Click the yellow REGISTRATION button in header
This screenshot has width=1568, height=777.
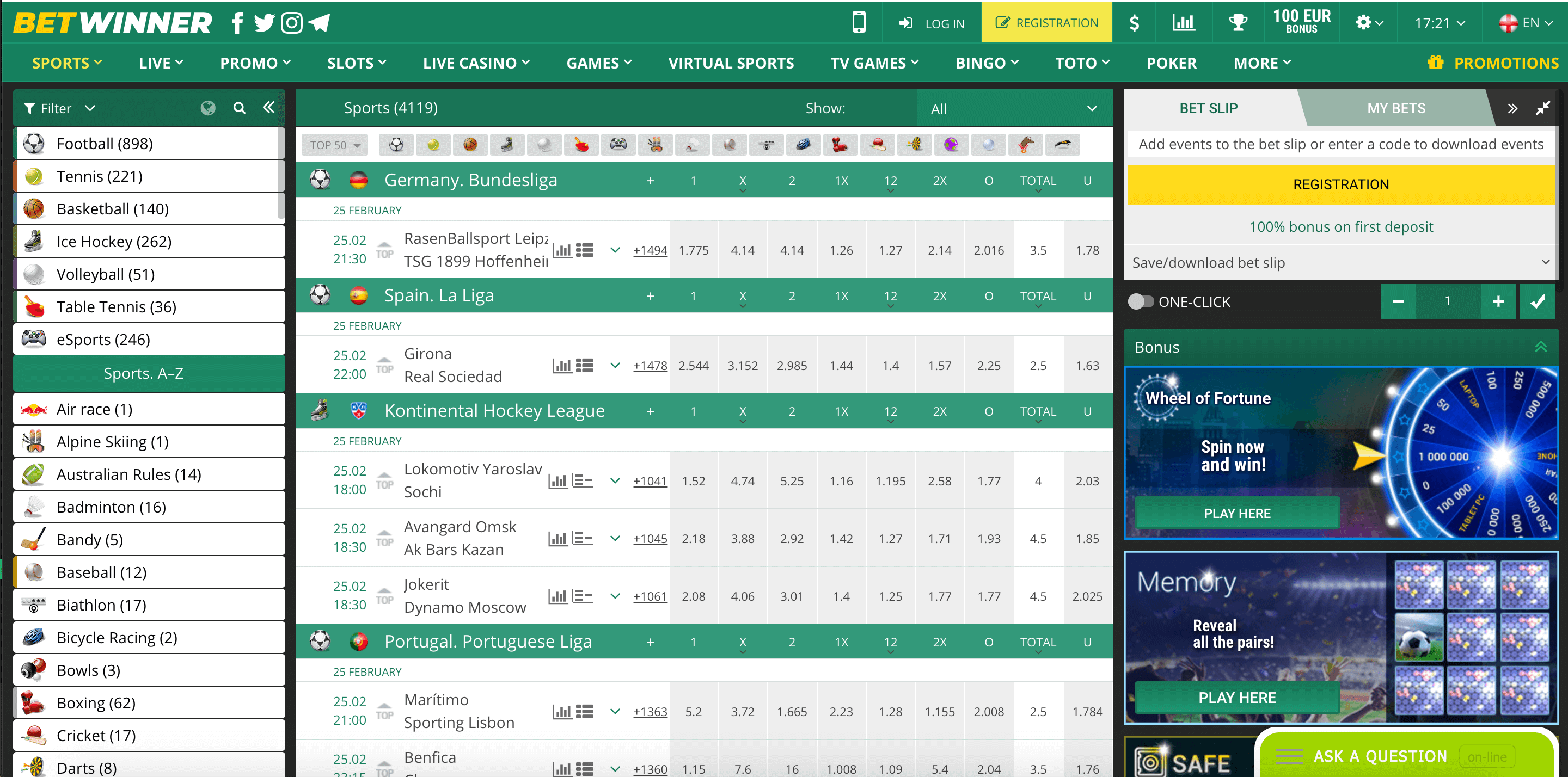pyautogui.click(x=1046, y=23)
